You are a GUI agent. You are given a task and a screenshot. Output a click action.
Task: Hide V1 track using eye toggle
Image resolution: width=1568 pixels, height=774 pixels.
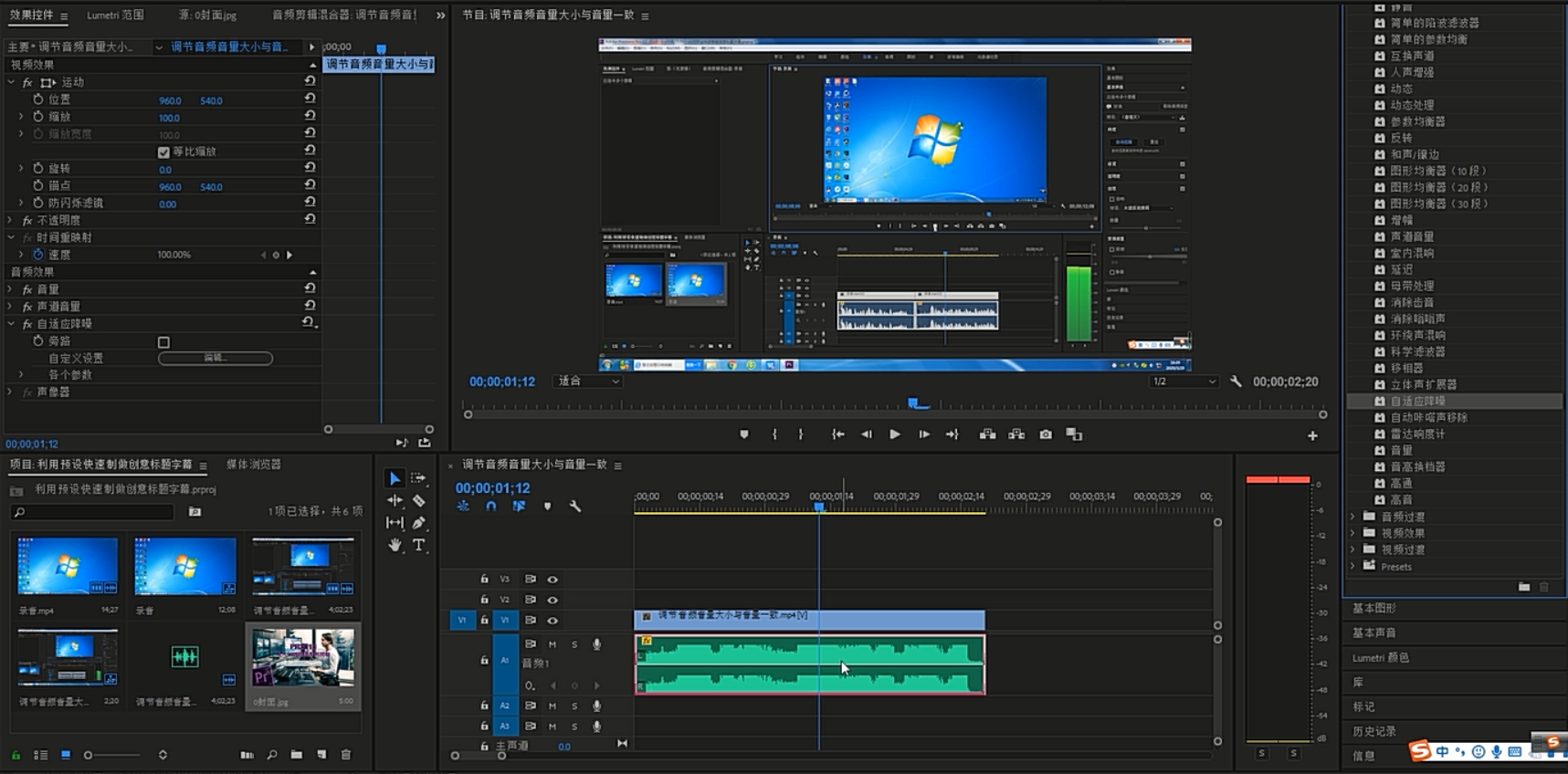552,621
